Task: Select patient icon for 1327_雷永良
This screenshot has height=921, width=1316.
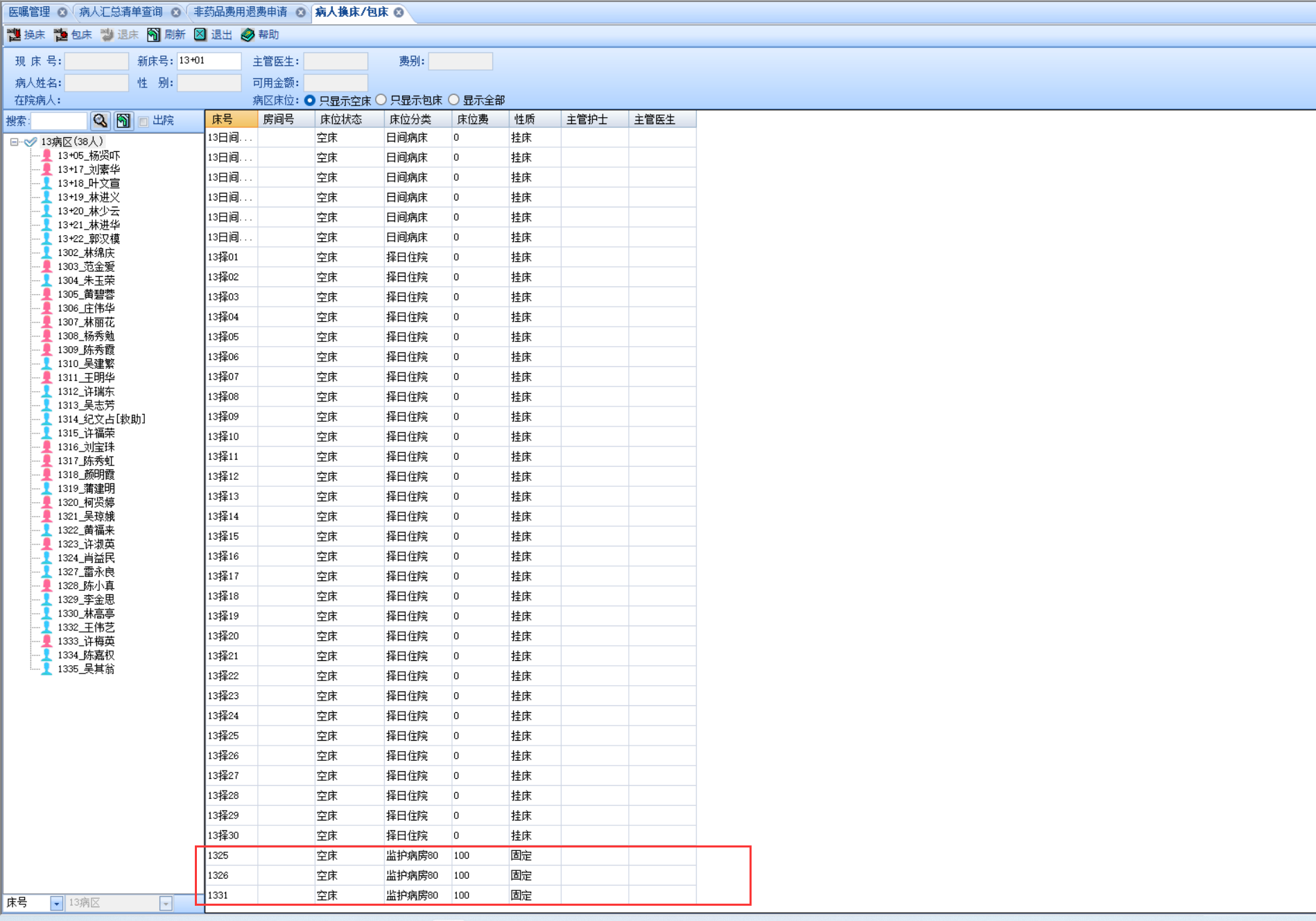Action: 46,571
